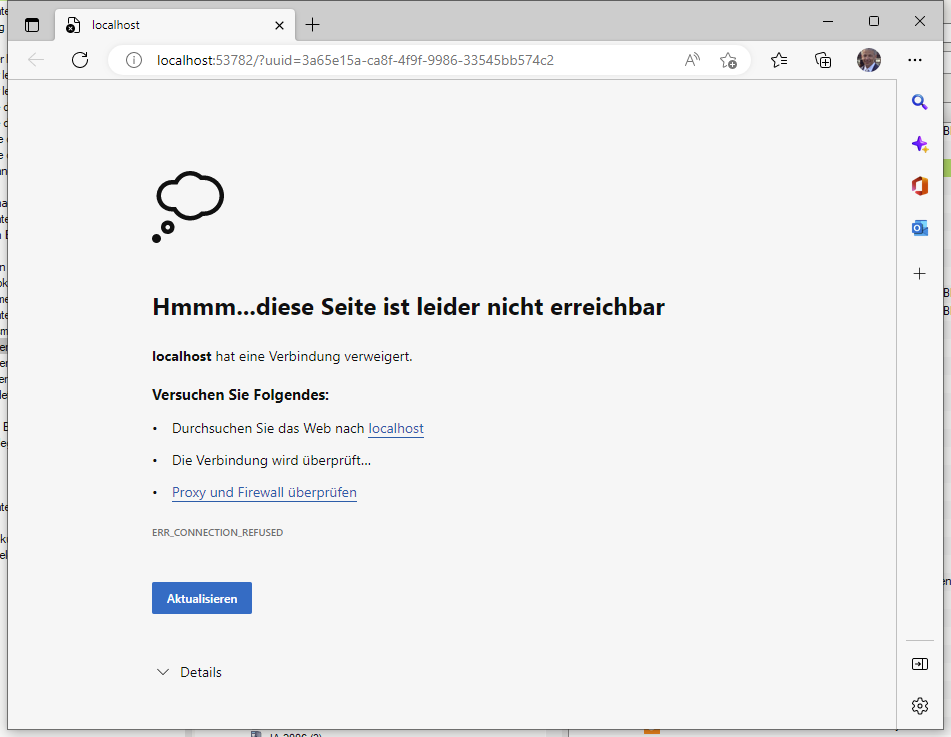Screen dimensions: 951x737
Task: Open the Microsoft 365 sidebar icon
Action: (x=919, y=186)
